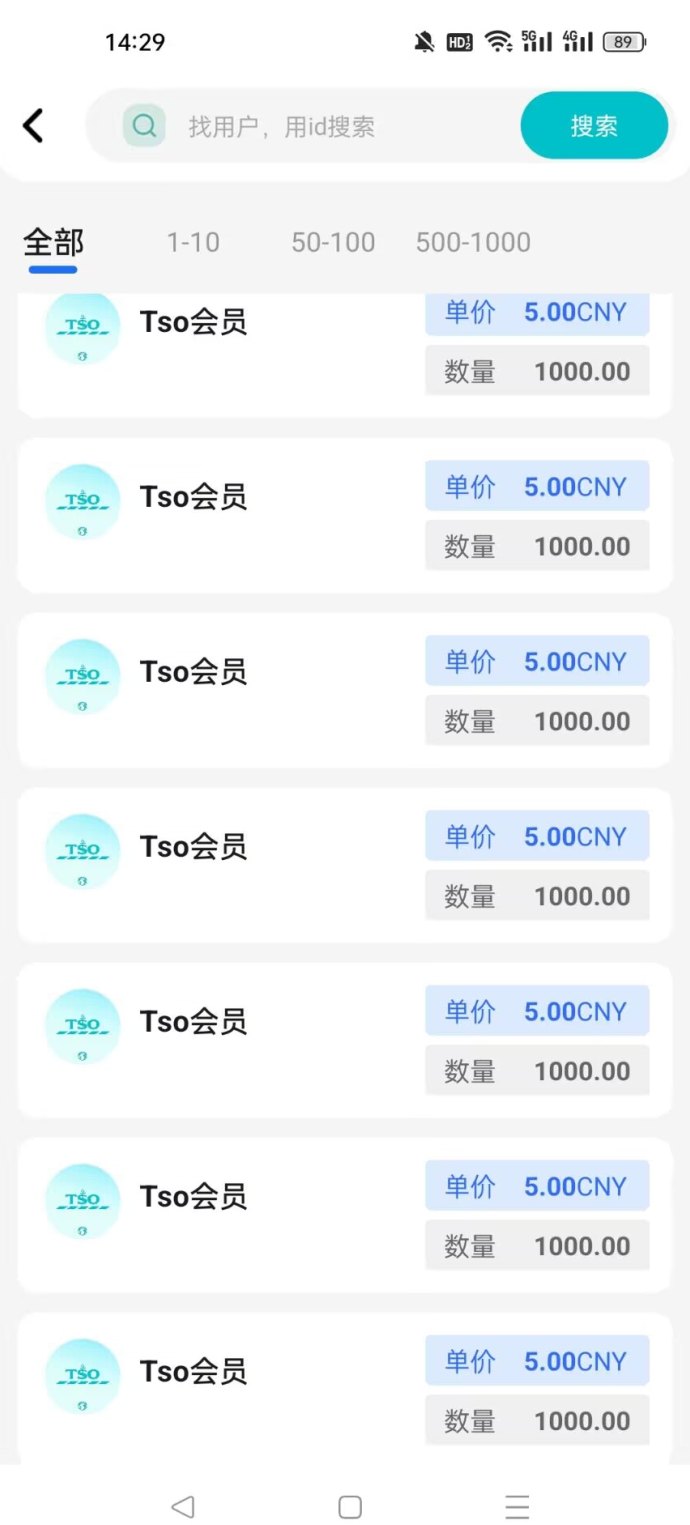Tap the magnifier icon in the search bar
The image size is (690, 1525).
[144, 125]
